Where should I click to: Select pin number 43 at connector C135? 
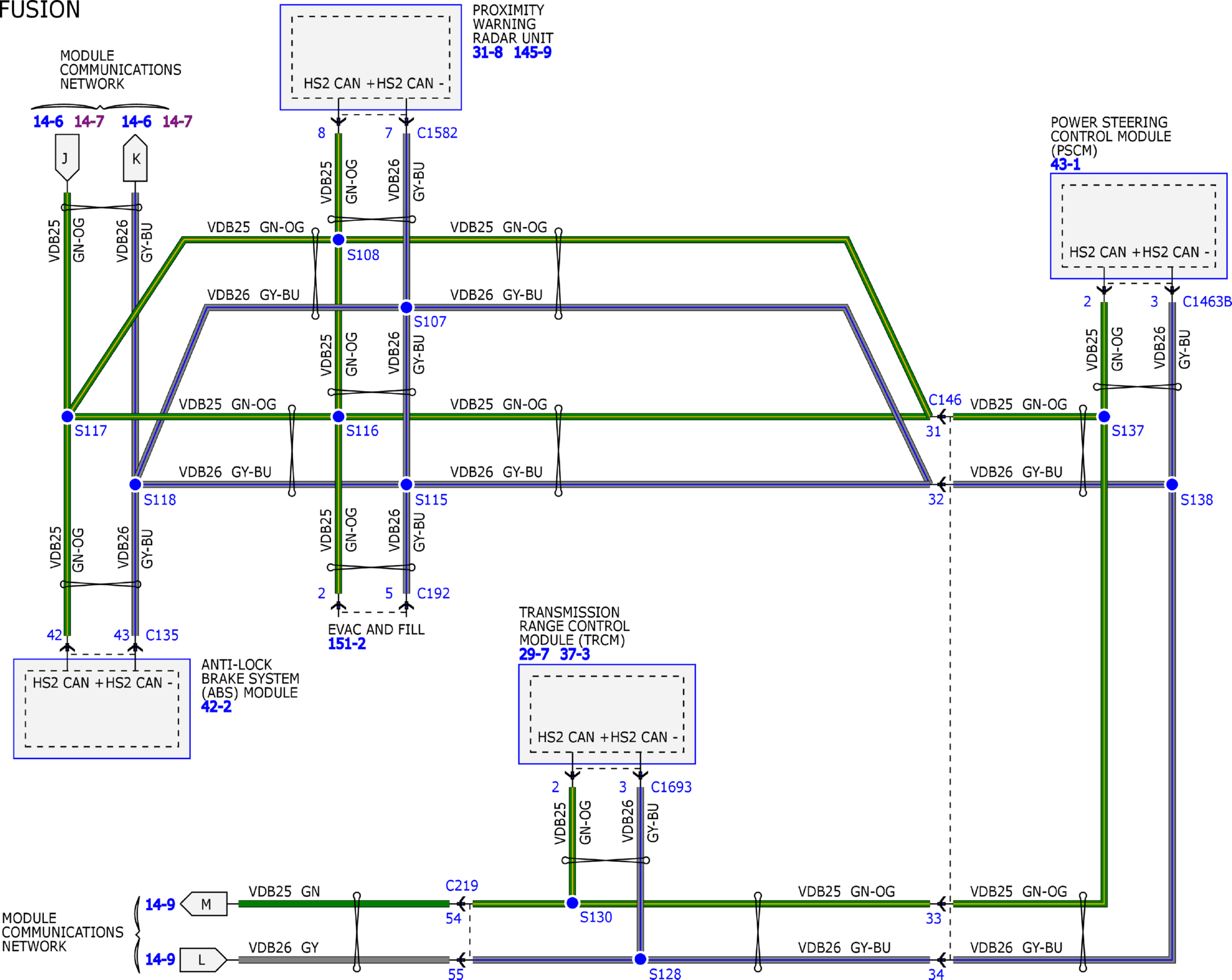click(x=121, y=636)
